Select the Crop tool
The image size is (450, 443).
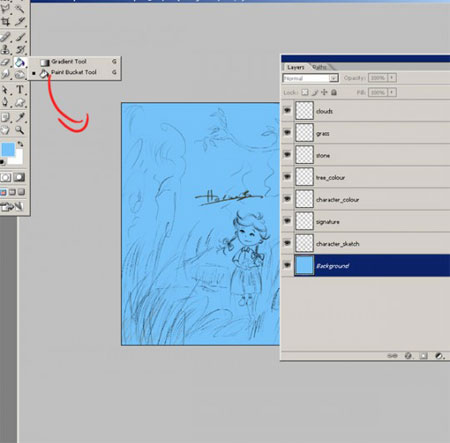(x=6, y=22)
